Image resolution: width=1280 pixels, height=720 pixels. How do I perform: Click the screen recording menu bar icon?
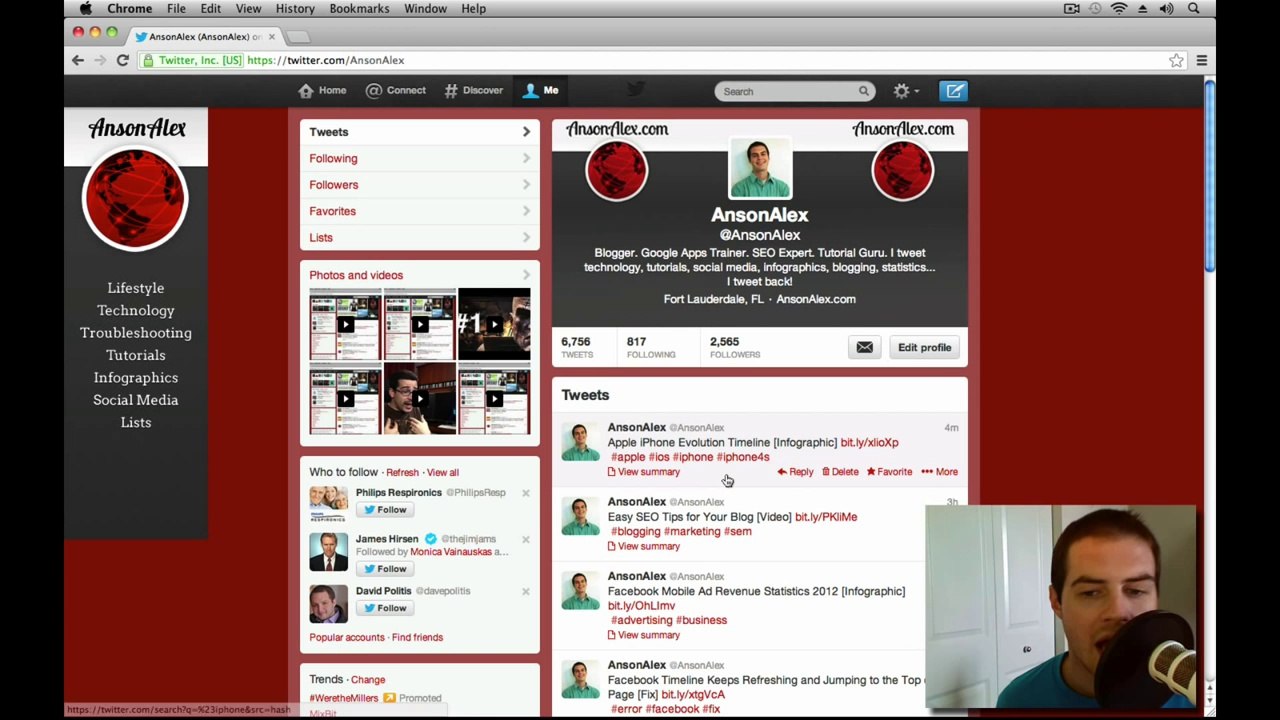click(x=1072, y=9)
